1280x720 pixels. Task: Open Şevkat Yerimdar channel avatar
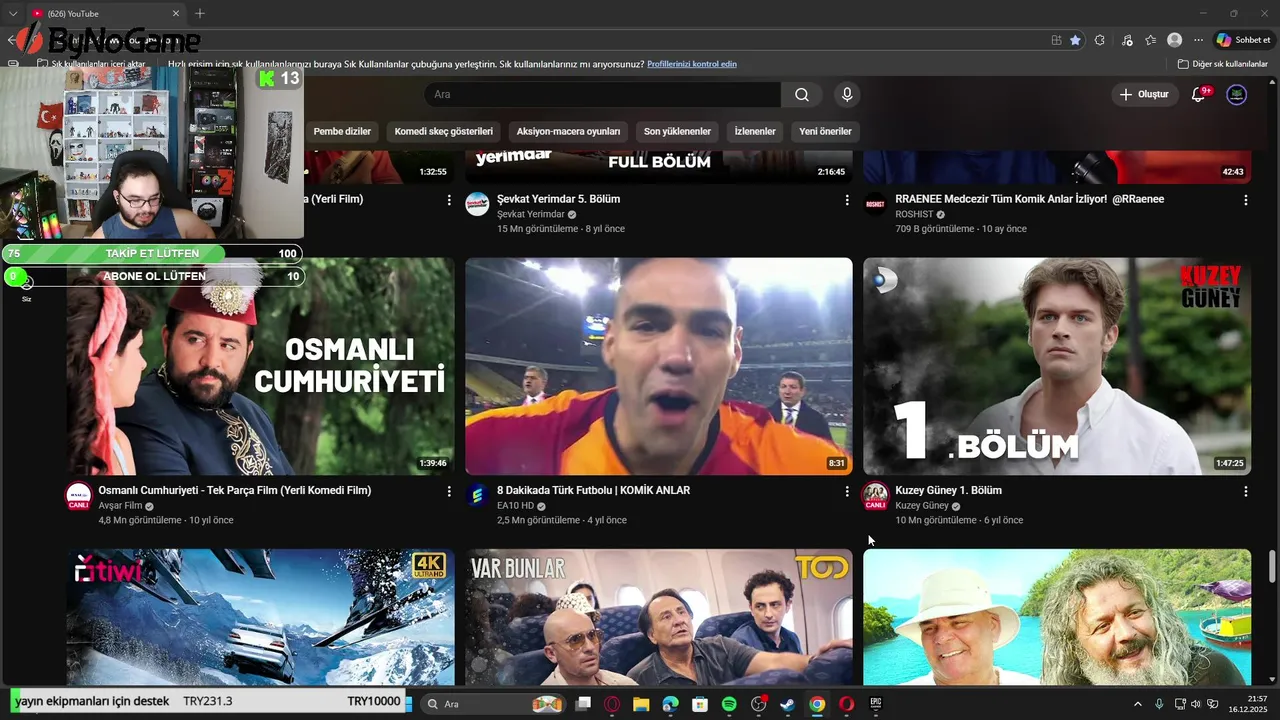pyautogui.click(x=478, y=204)
